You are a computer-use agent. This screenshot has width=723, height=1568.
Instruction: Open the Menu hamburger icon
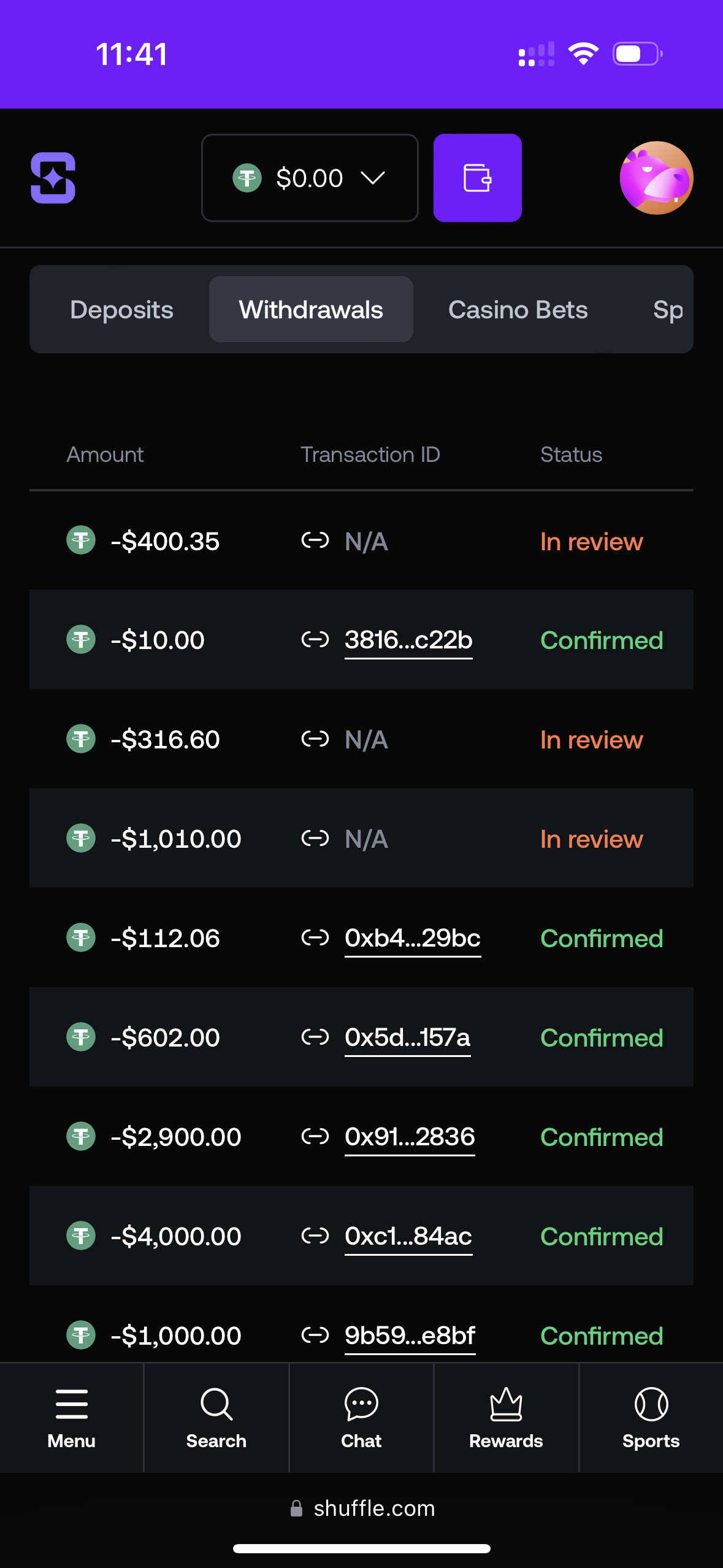72,1404
